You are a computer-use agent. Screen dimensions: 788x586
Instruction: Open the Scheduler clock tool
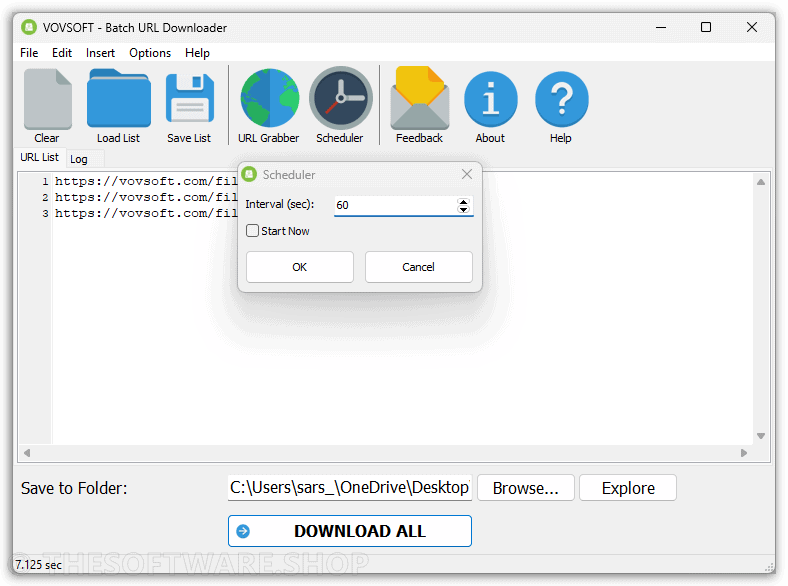[x=340, y=99]
